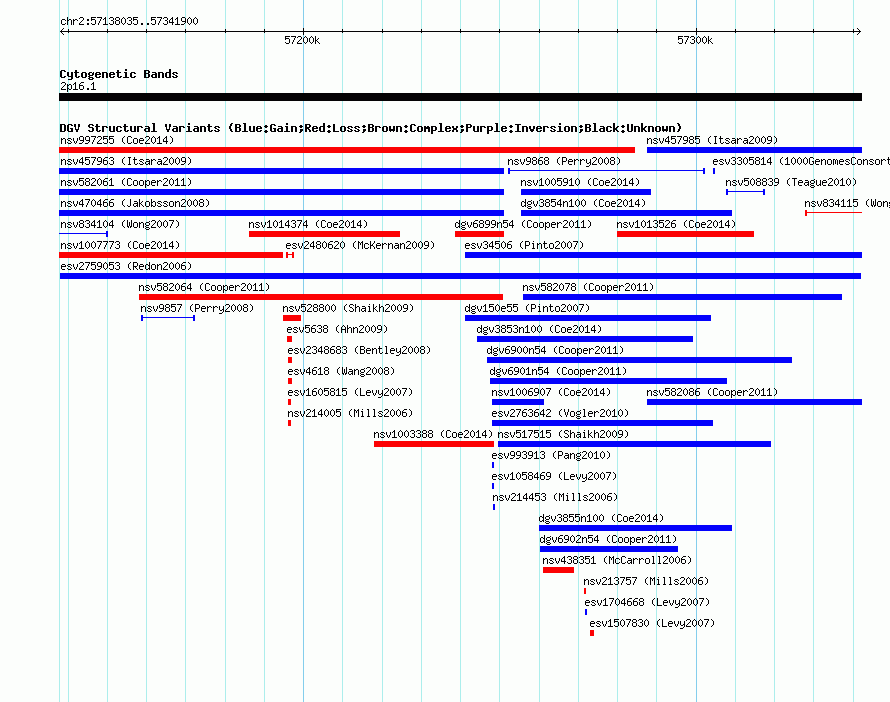
Task: Click nsv1013526 (Coe2014) label
Action: [x=676, y=224]
